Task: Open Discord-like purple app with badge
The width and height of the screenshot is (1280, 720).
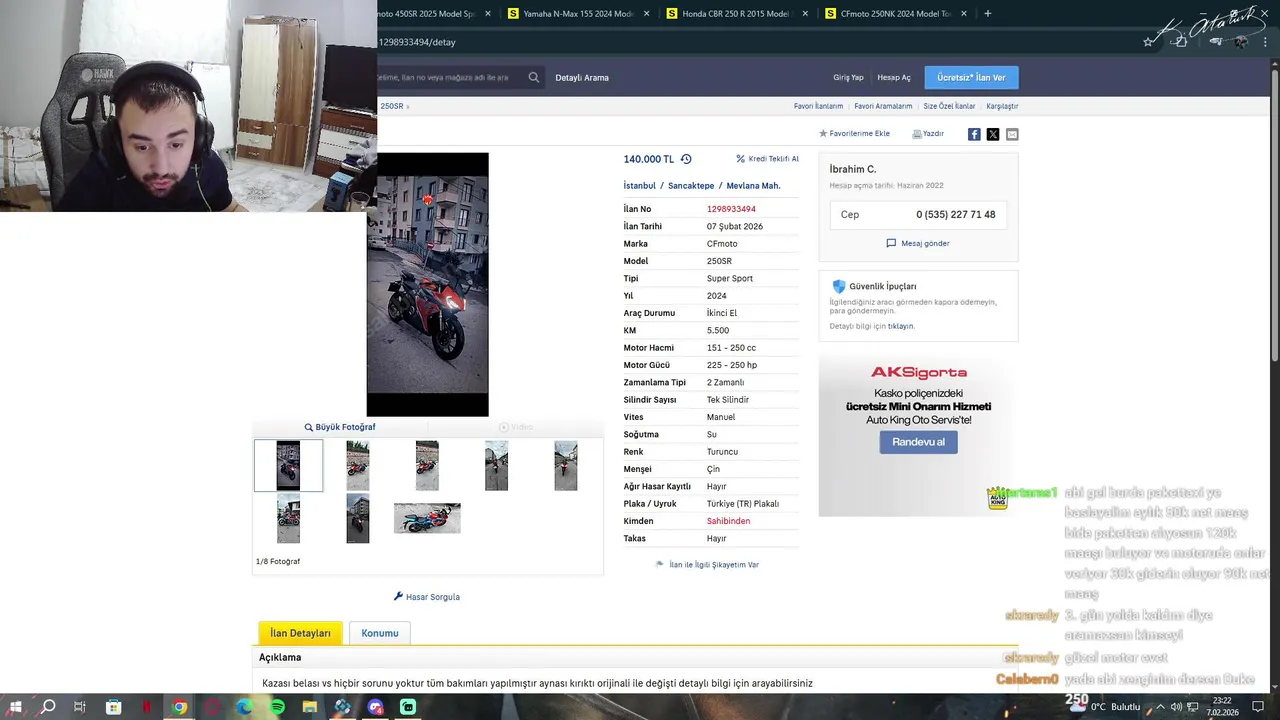Action: coord(375,707)
